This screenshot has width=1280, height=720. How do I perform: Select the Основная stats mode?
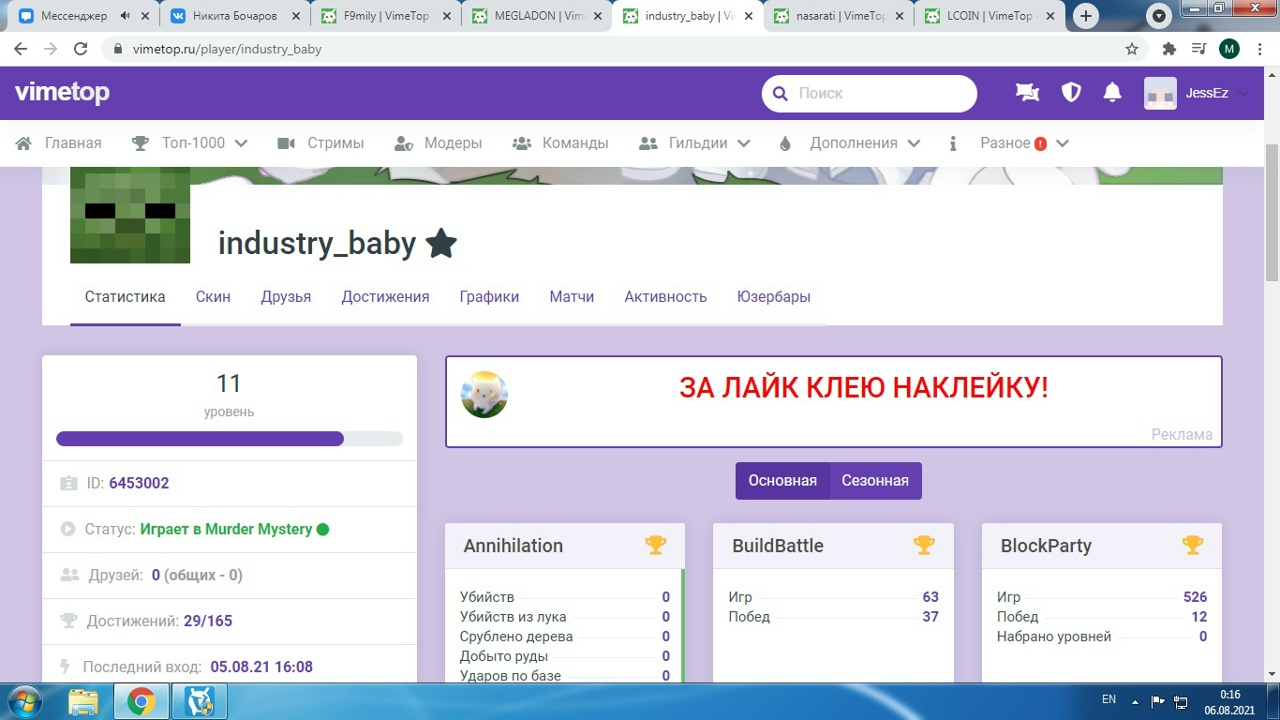pyautogui.click(x=782, y=481)
